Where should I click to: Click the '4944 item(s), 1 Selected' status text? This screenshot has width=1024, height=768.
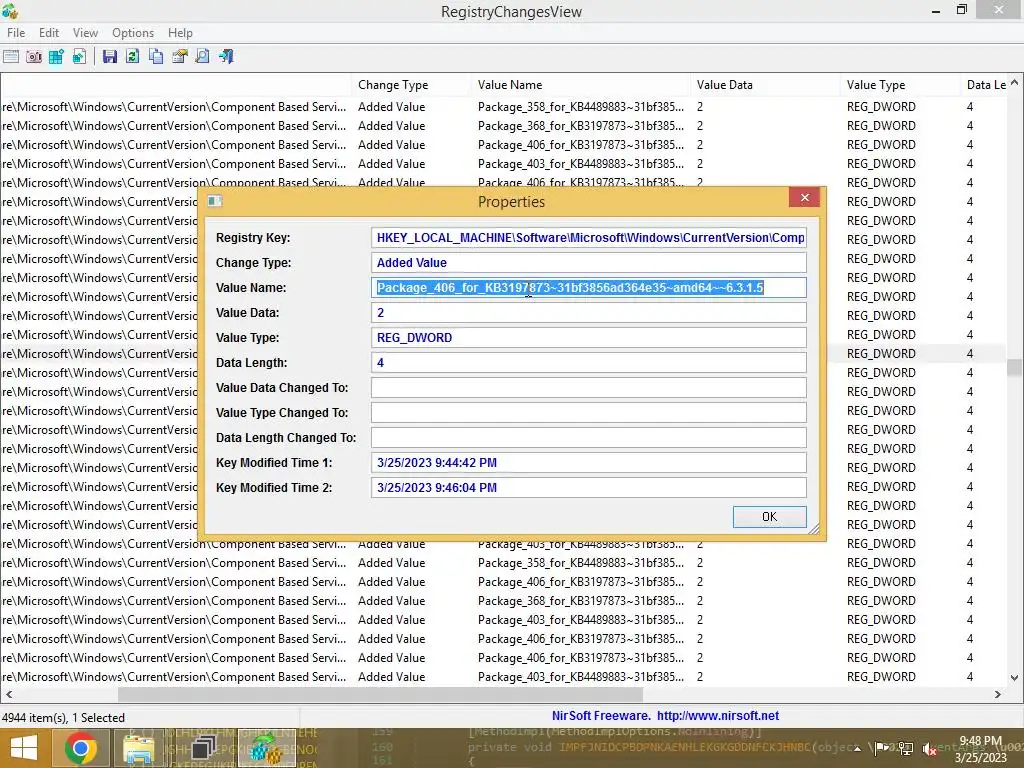click(63, 718)
